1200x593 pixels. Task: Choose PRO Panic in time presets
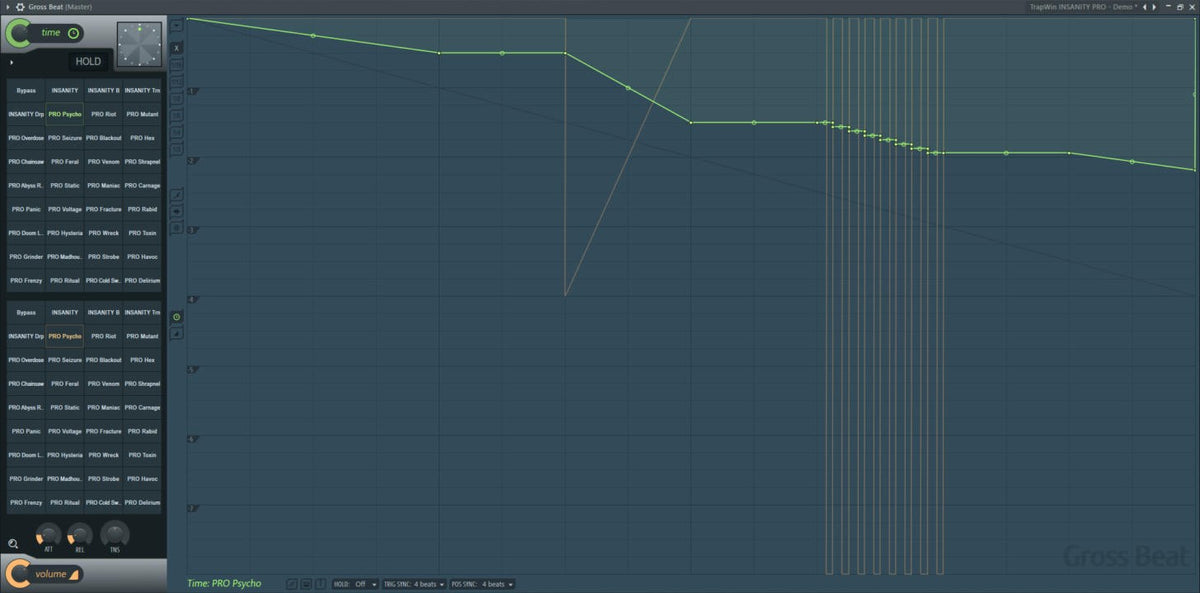pos(26,210)
